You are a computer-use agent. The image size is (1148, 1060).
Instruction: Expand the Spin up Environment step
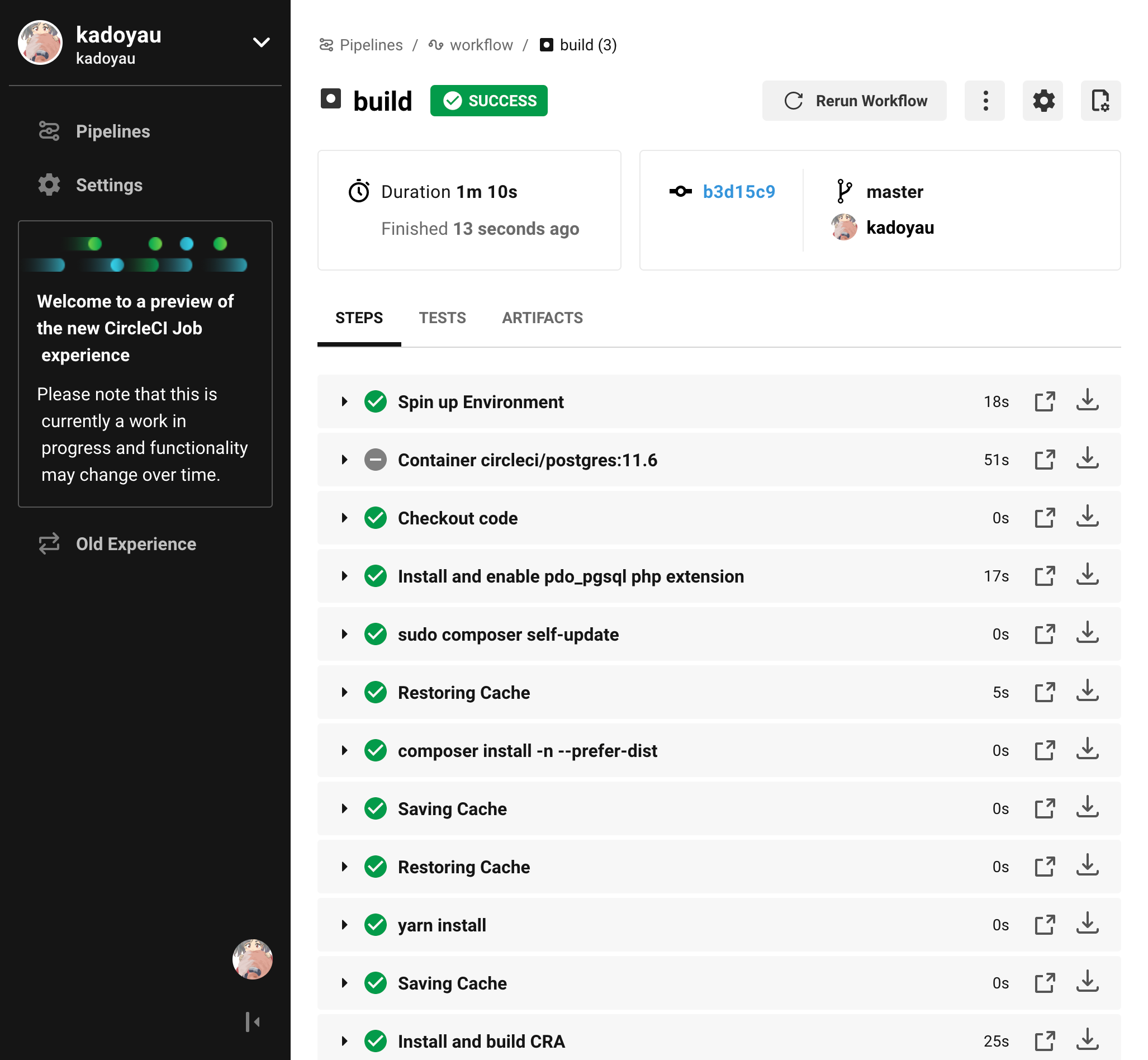[x=344, y=401]
